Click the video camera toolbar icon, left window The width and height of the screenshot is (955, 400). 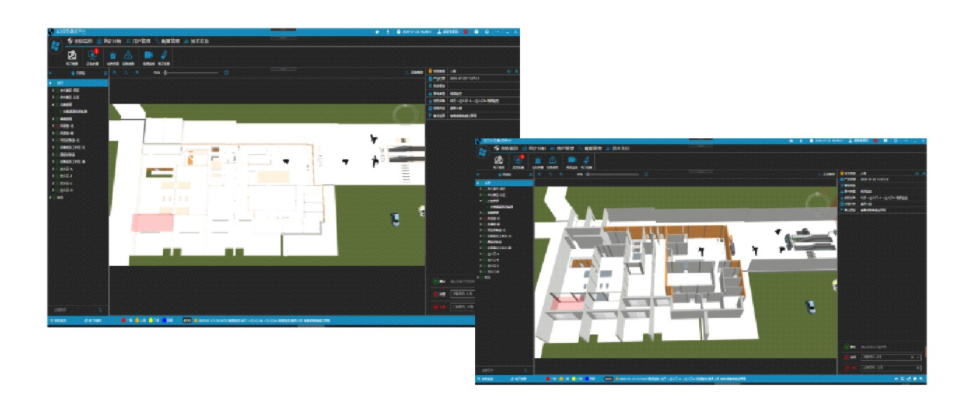(x=147, y=55)
